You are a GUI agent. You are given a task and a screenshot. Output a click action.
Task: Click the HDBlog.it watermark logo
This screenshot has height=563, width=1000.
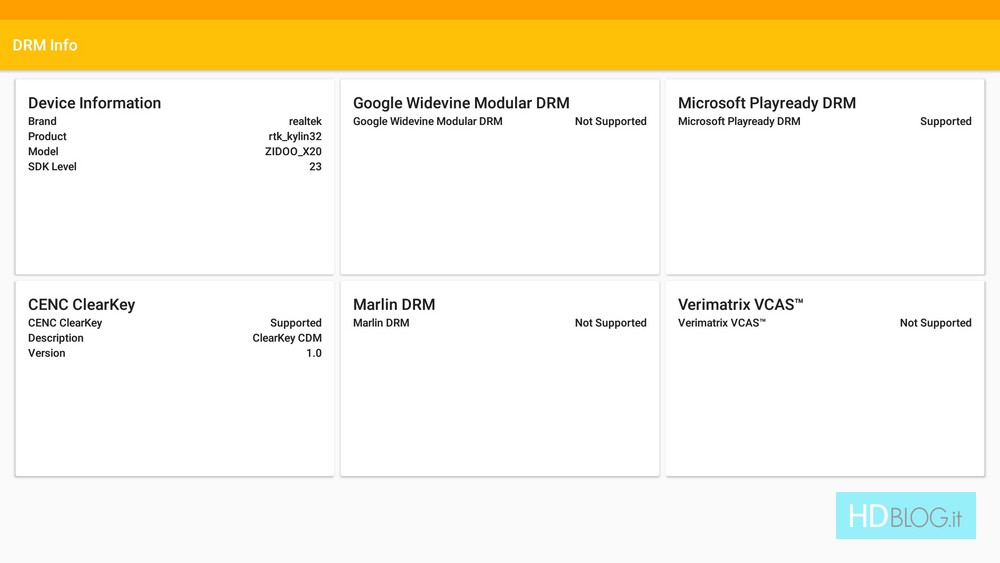pyautogui.click(x=905, y=516)
